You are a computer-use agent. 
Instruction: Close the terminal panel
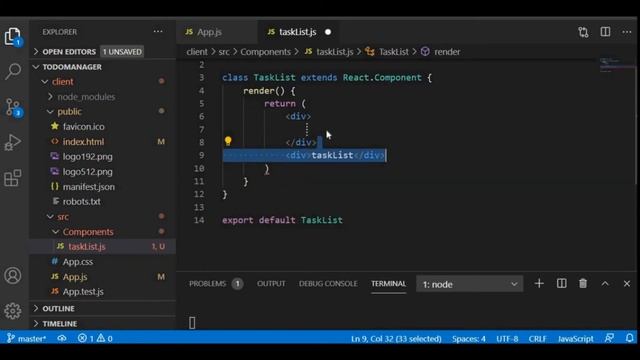tap(627, 284)
